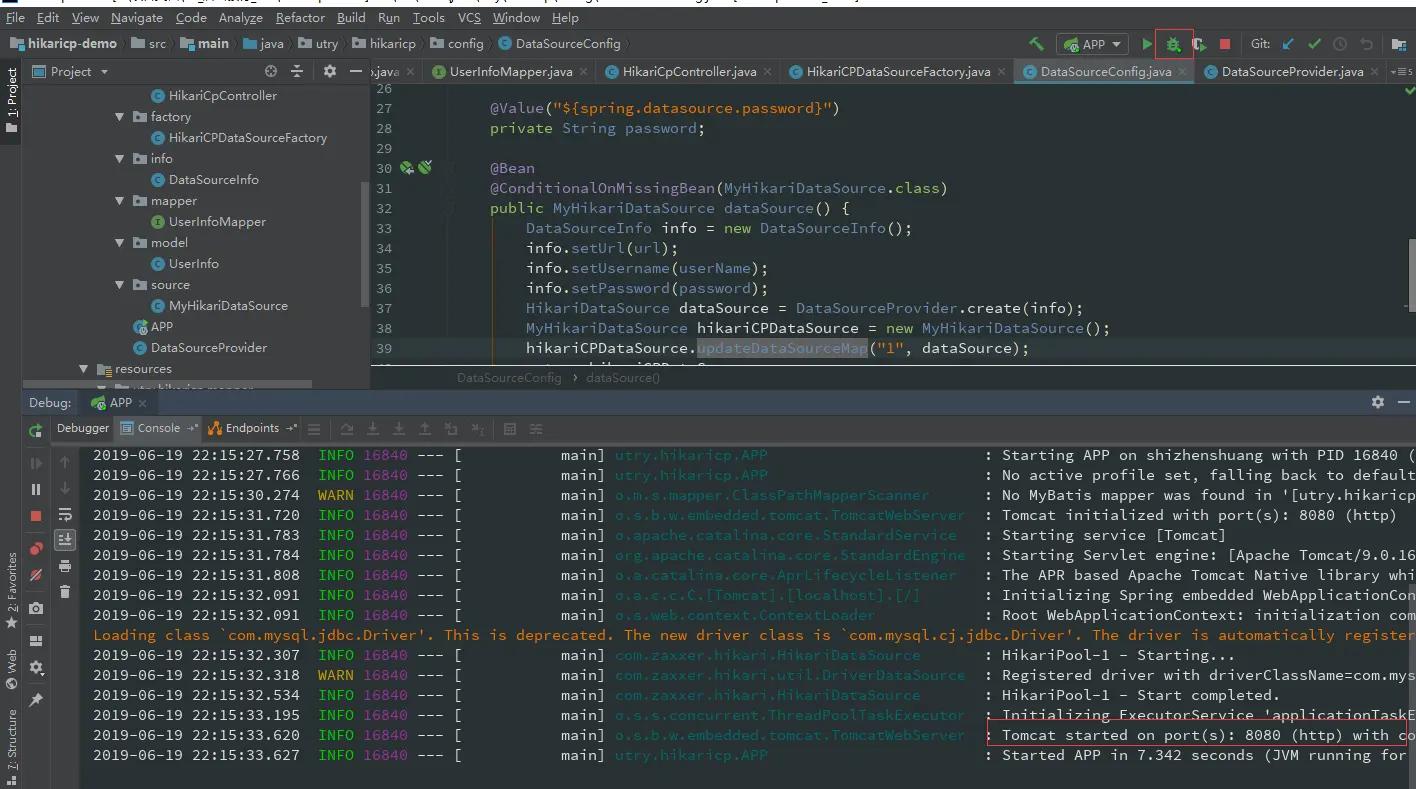Revert changes with Git rollback arrow
This screenshot has height=789, width=1416.
1366,44
